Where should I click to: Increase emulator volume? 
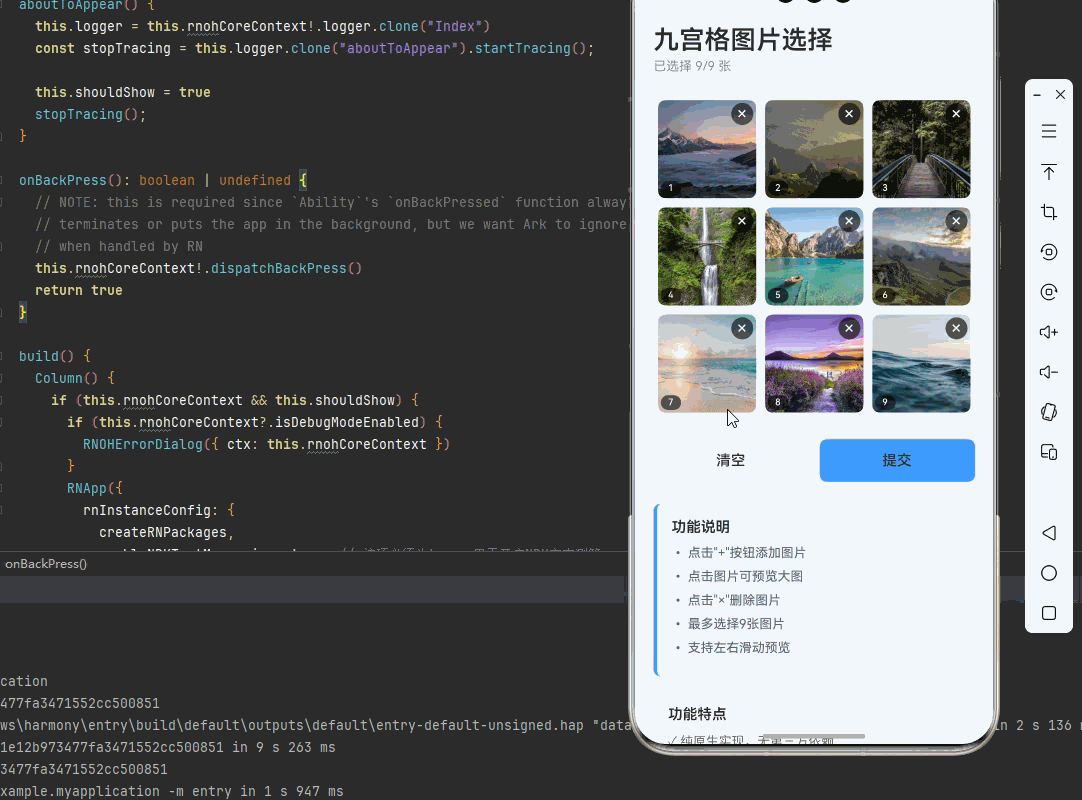point(1049,332)
